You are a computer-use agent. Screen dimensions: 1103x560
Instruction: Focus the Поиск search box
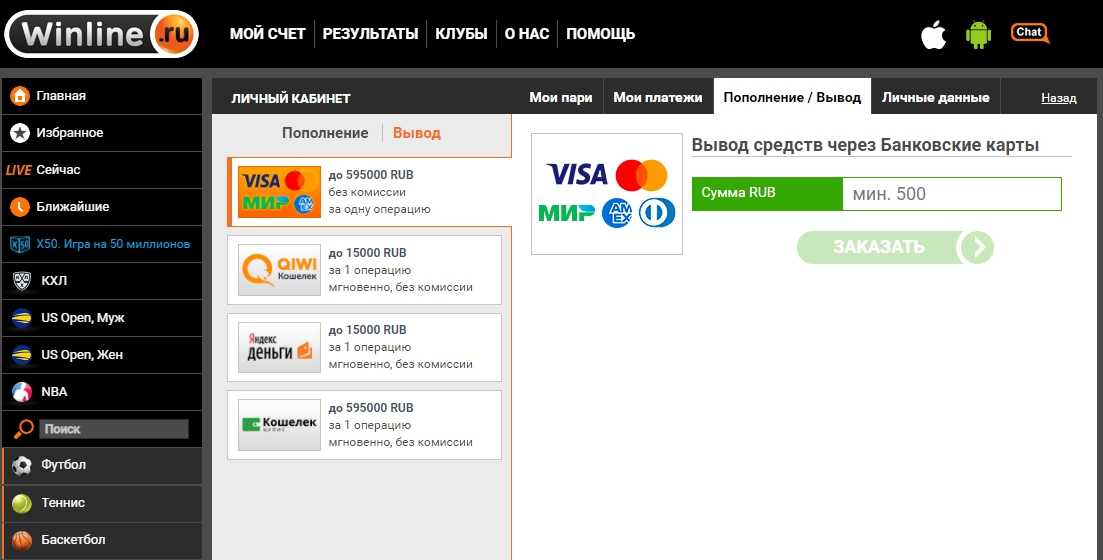point(113,429)
